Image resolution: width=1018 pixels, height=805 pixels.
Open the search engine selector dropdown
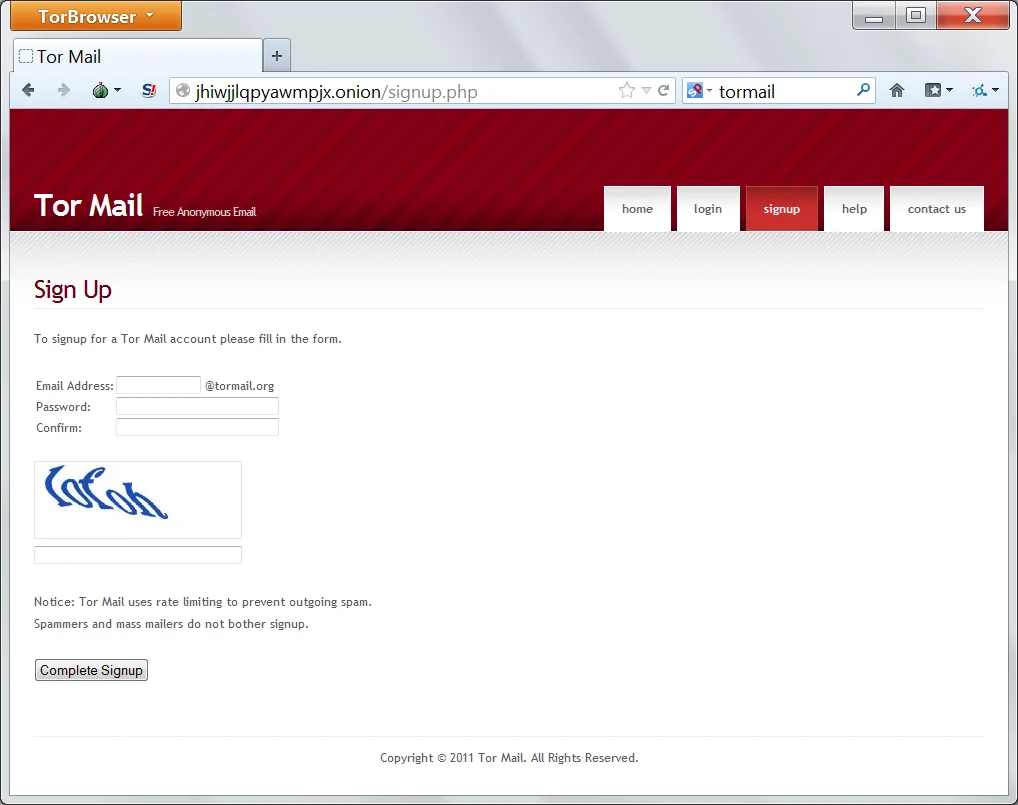(699, 91)
